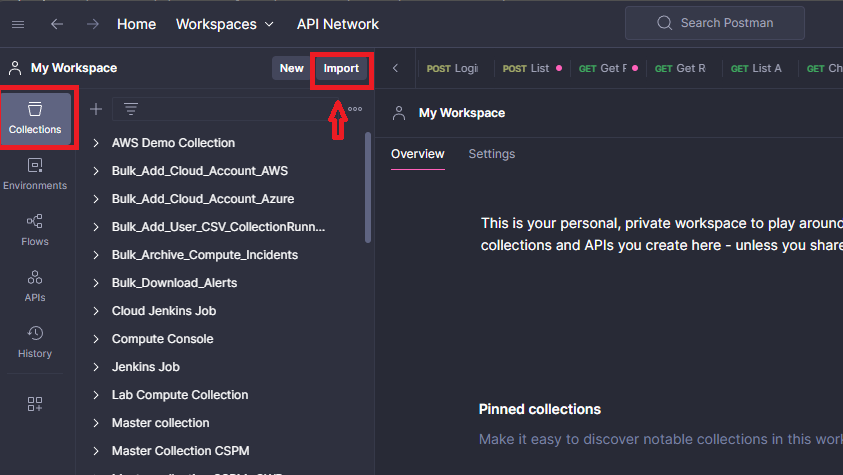Open the APIs sidebar panel
Image resolution: width=843 pixels, height=475 pixels.
[35, 286]
